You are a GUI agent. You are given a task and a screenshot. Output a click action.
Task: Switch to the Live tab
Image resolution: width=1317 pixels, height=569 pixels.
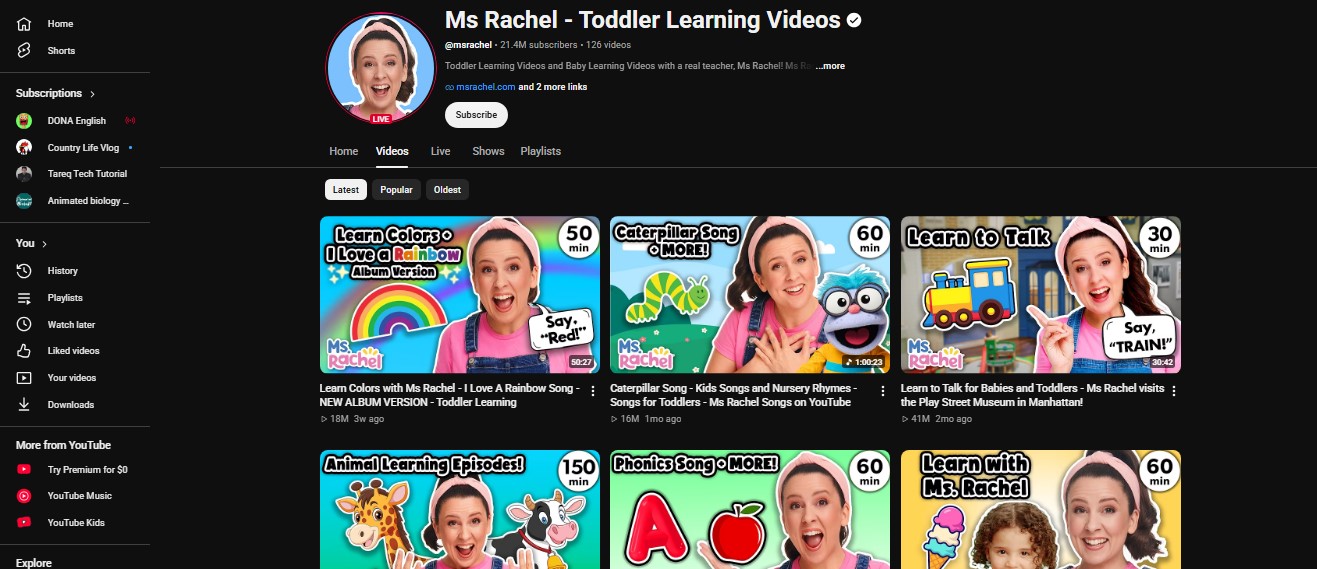tap(440, 151)
